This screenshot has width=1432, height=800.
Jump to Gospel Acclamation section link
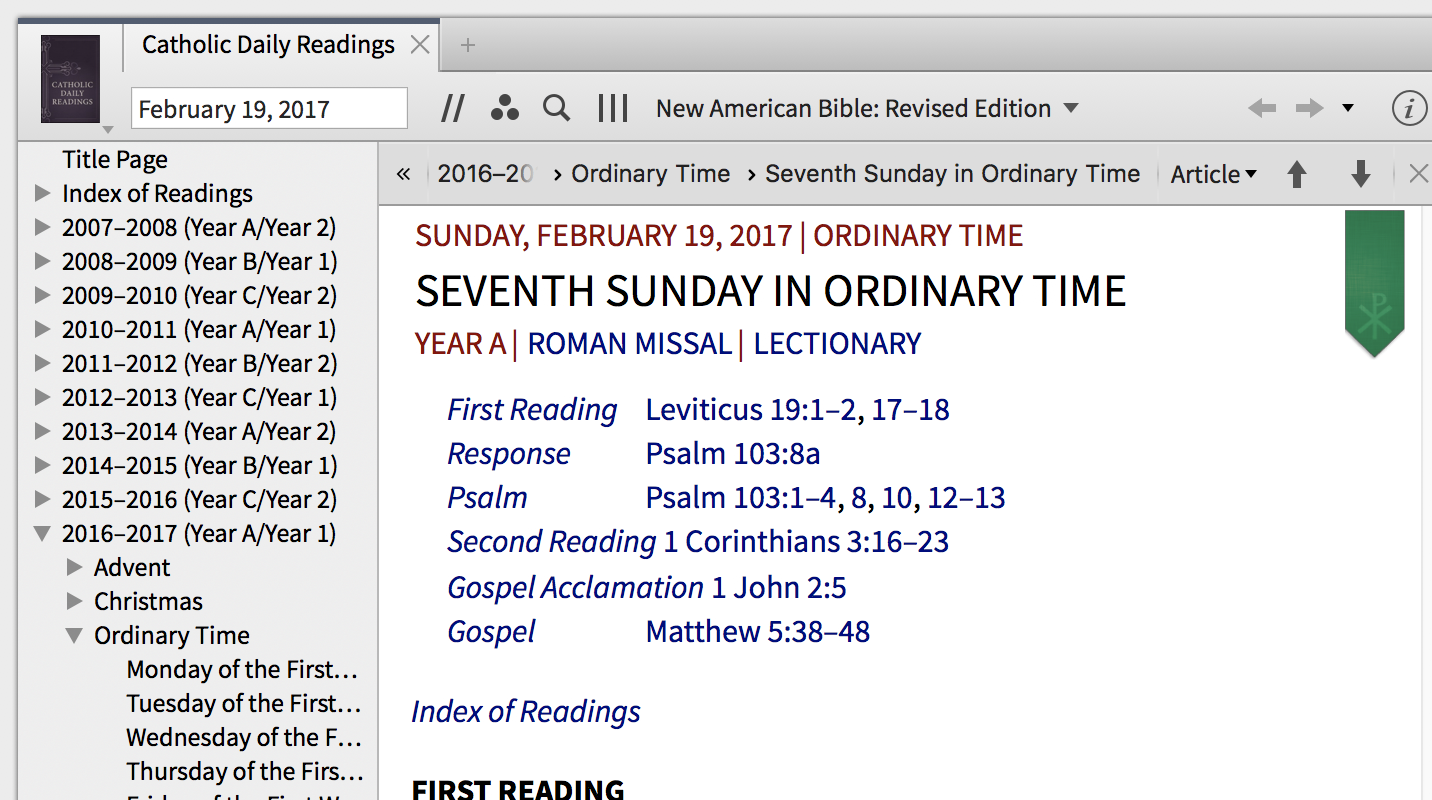[575, 587]
